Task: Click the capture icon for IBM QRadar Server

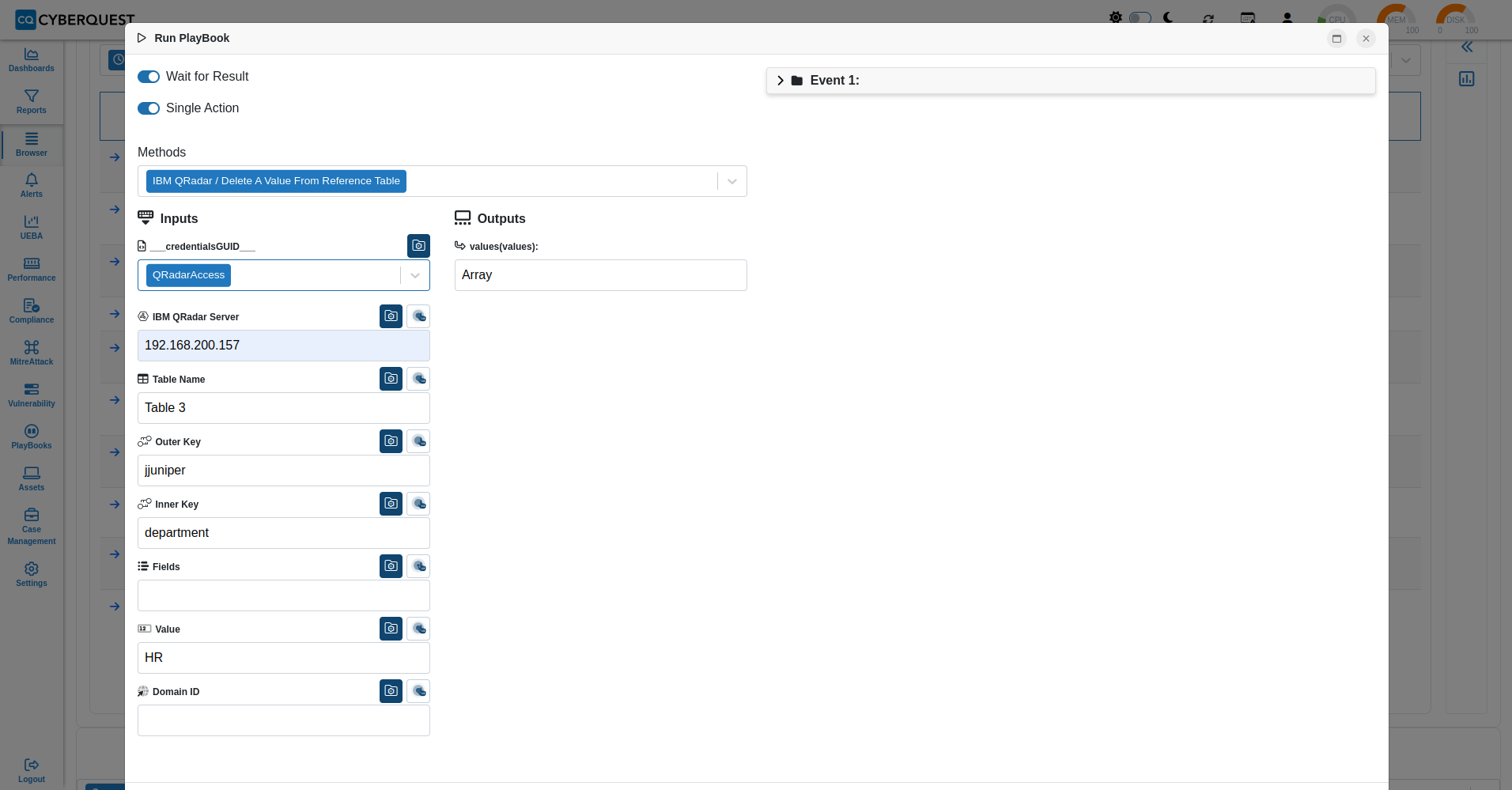Action: 391,316
